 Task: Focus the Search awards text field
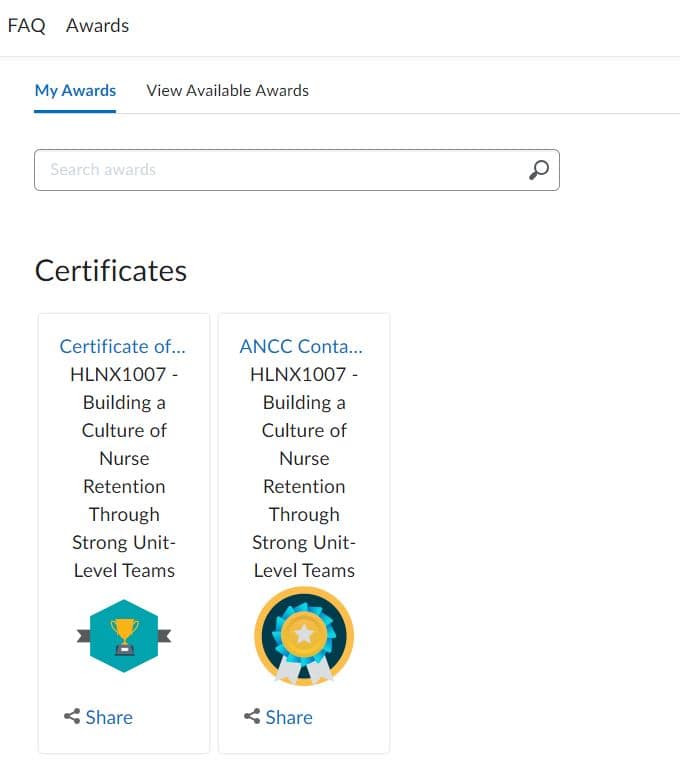click(x=280, y=170)
